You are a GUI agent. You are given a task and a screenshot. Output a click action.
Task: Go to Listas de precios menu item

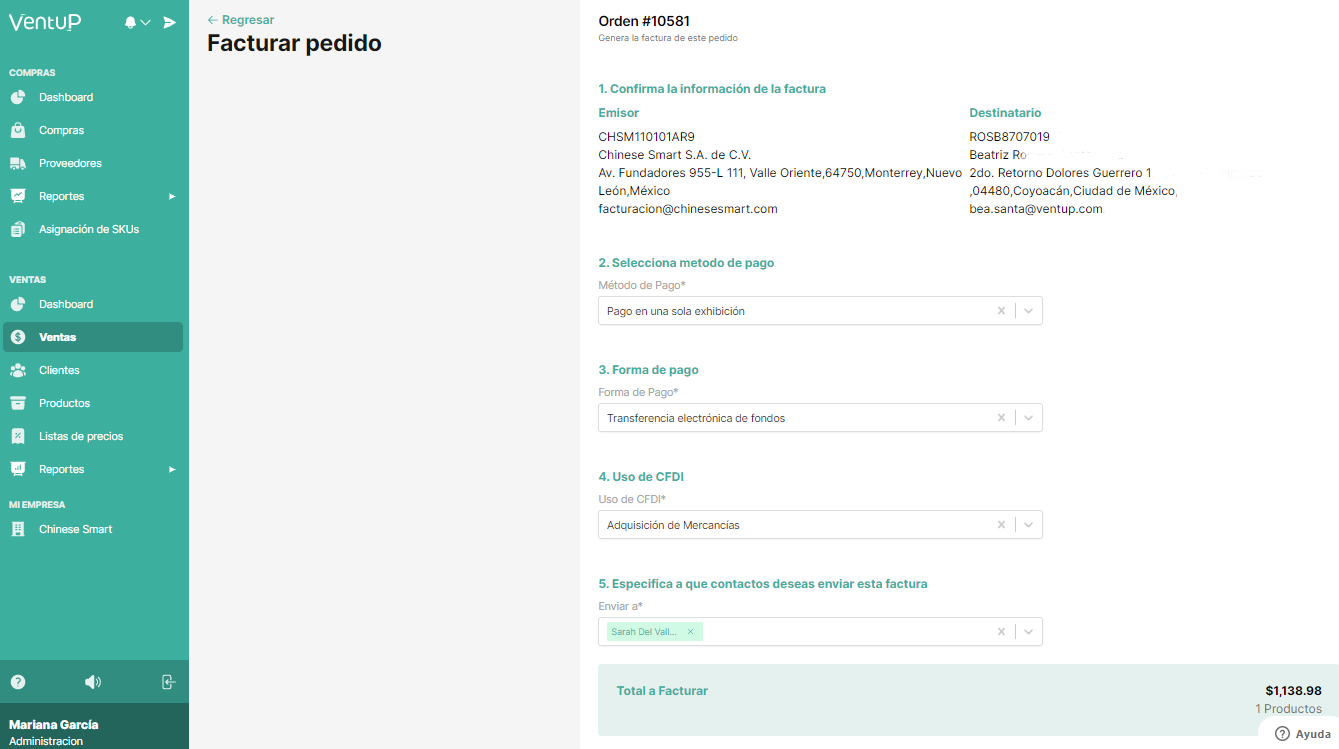point(81,436)
